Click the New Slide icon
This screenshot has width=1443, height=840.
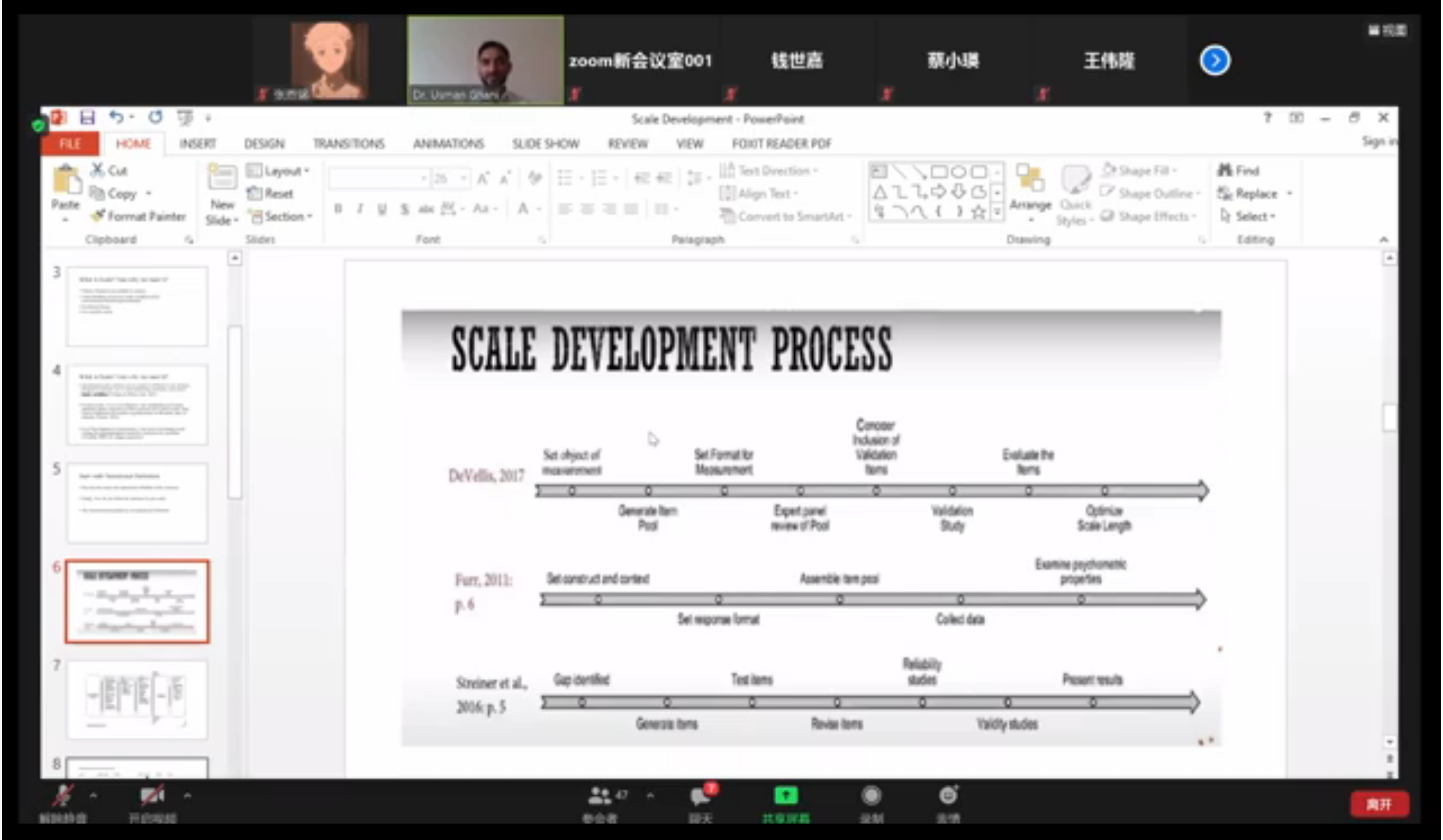click(221, 178)
